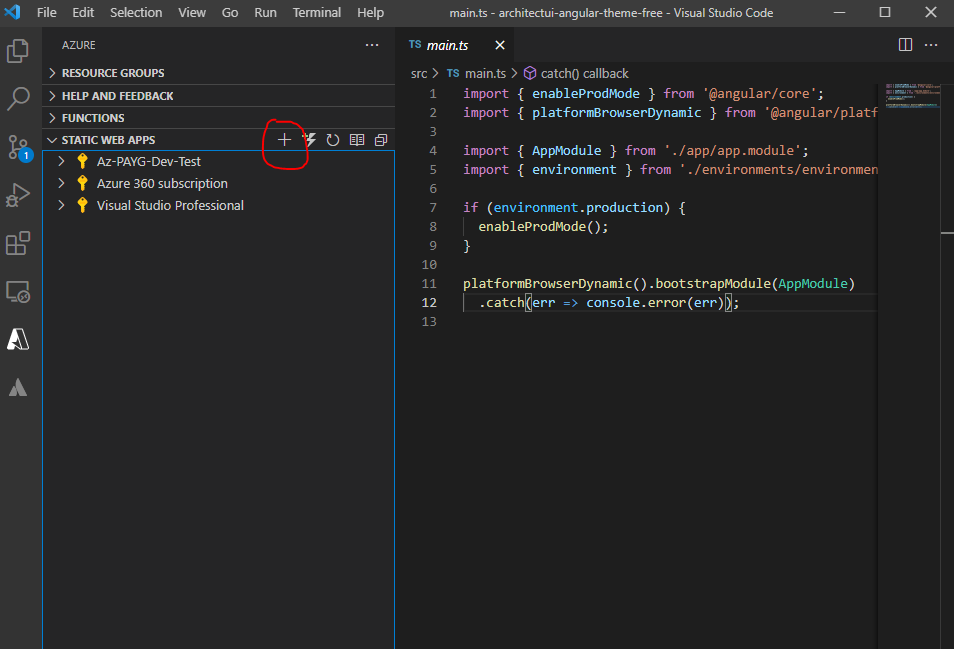Refresh the Static Web Apps list
Screen dimensions: 954x649
tap(332, 140)
